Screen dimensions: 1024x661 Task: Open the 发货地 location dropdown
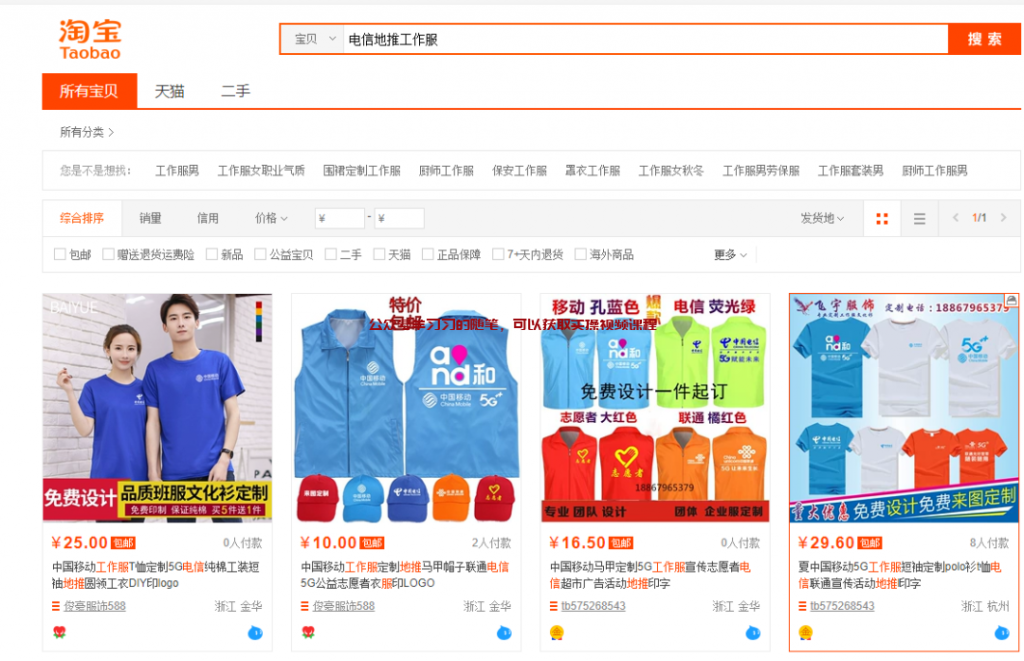coord(822,218)
